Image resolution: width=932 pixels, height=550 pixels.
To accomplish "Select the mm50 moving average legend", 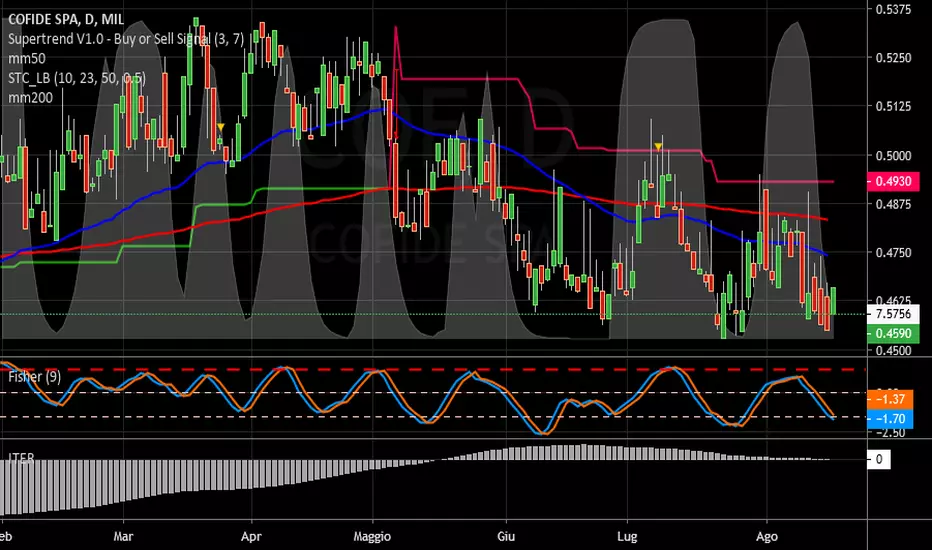I will pyautogui.click(x=23, y=59).
